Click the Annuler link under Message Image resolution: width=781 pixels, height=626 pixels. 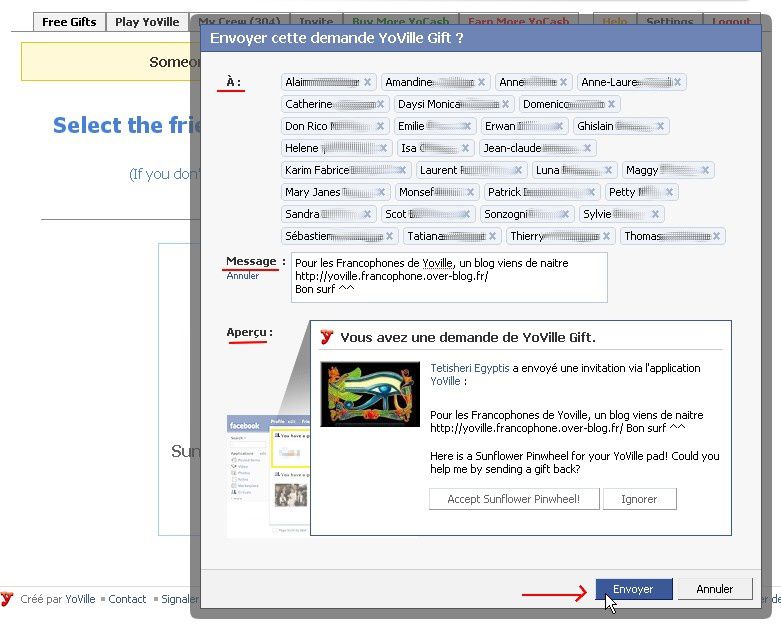(x=243, y=276)
